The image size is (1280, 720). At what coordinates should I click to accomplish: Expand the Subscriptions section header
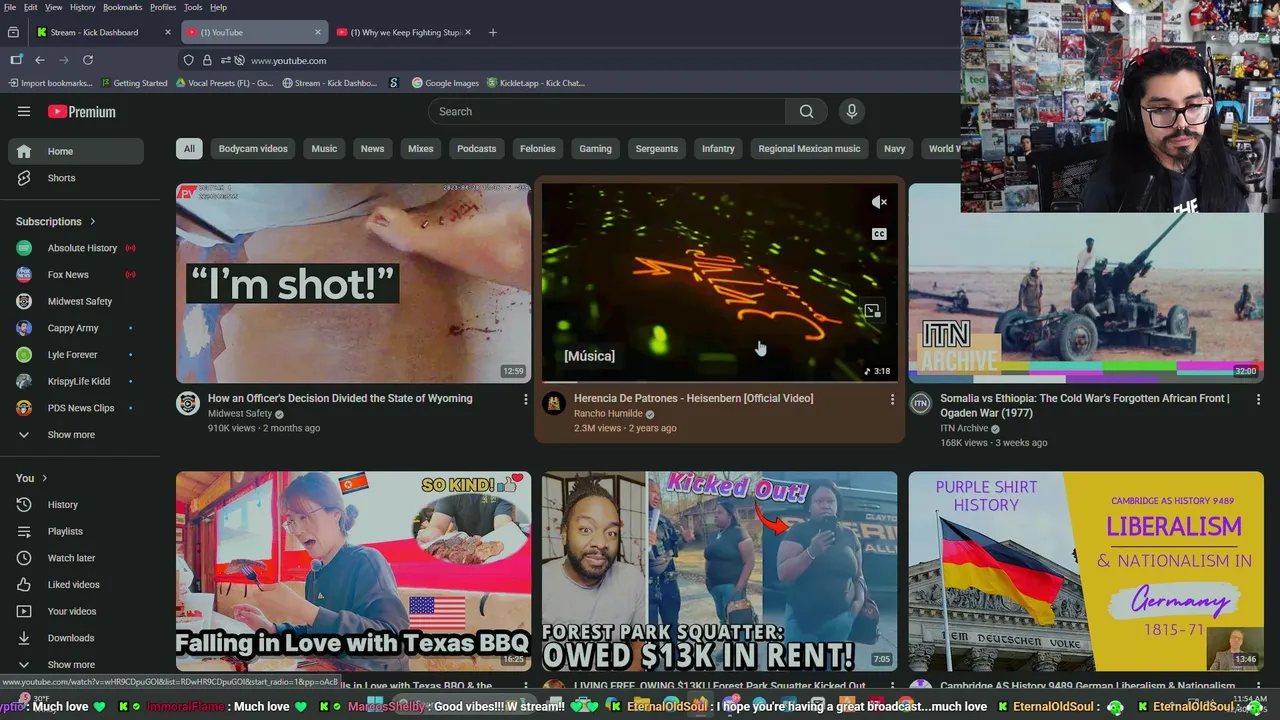point(56,222)
